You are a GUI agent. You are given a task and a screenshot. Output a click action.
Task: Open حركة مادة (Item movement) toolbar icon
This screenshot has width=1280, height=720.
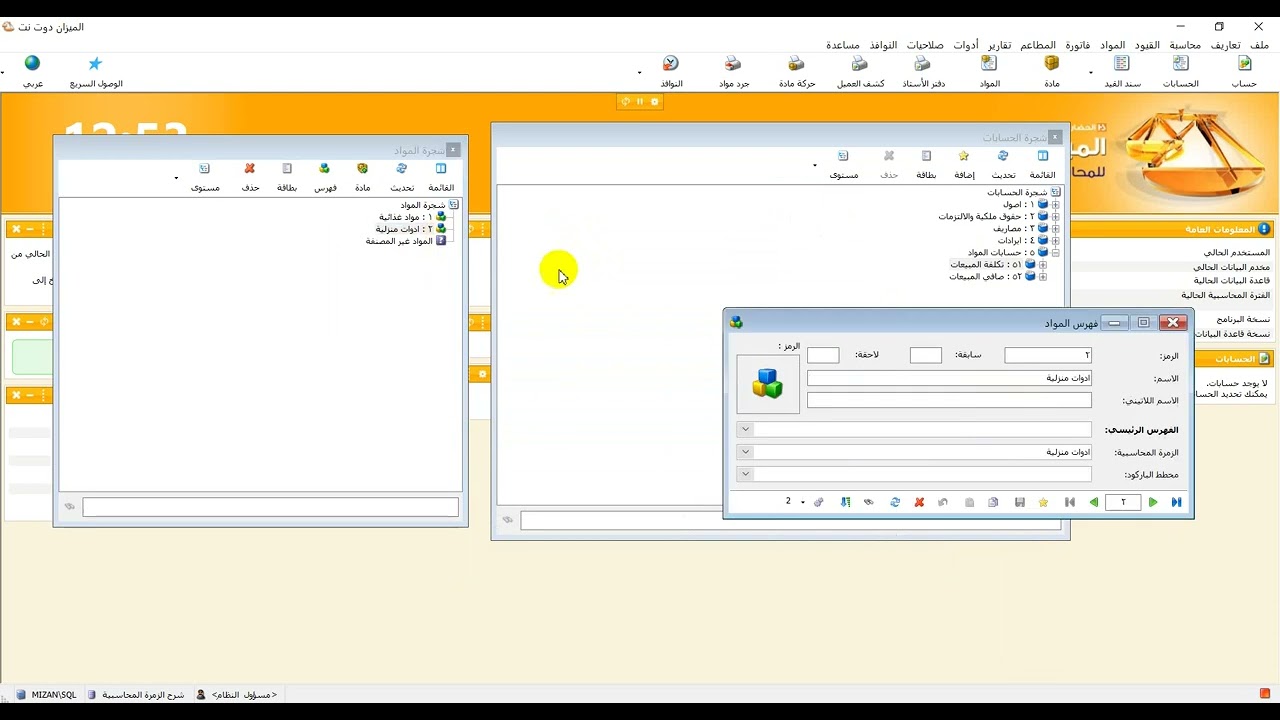click(x=797, y=72)
